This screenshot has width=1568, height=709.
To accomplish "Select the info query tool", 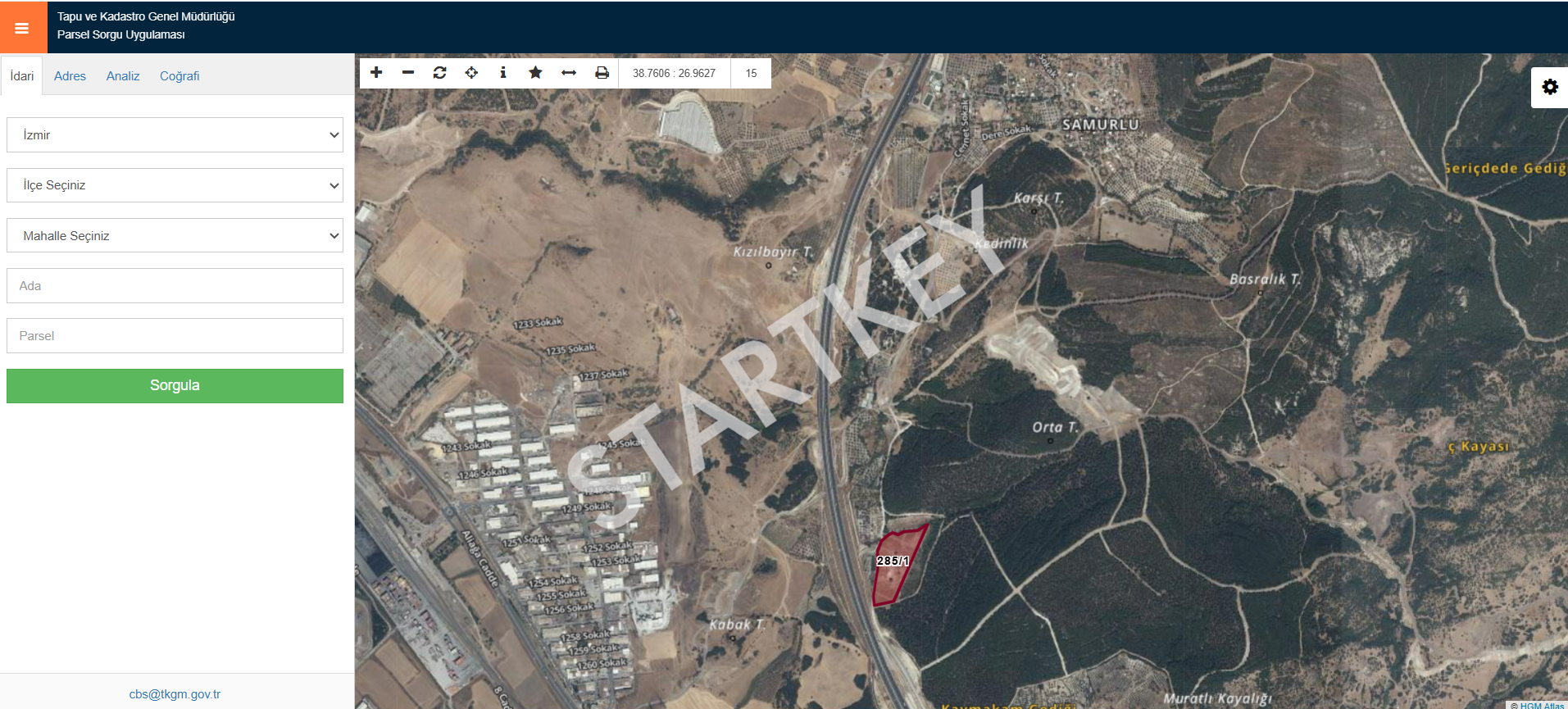I will pyautogui.click(x=503, y=73).
